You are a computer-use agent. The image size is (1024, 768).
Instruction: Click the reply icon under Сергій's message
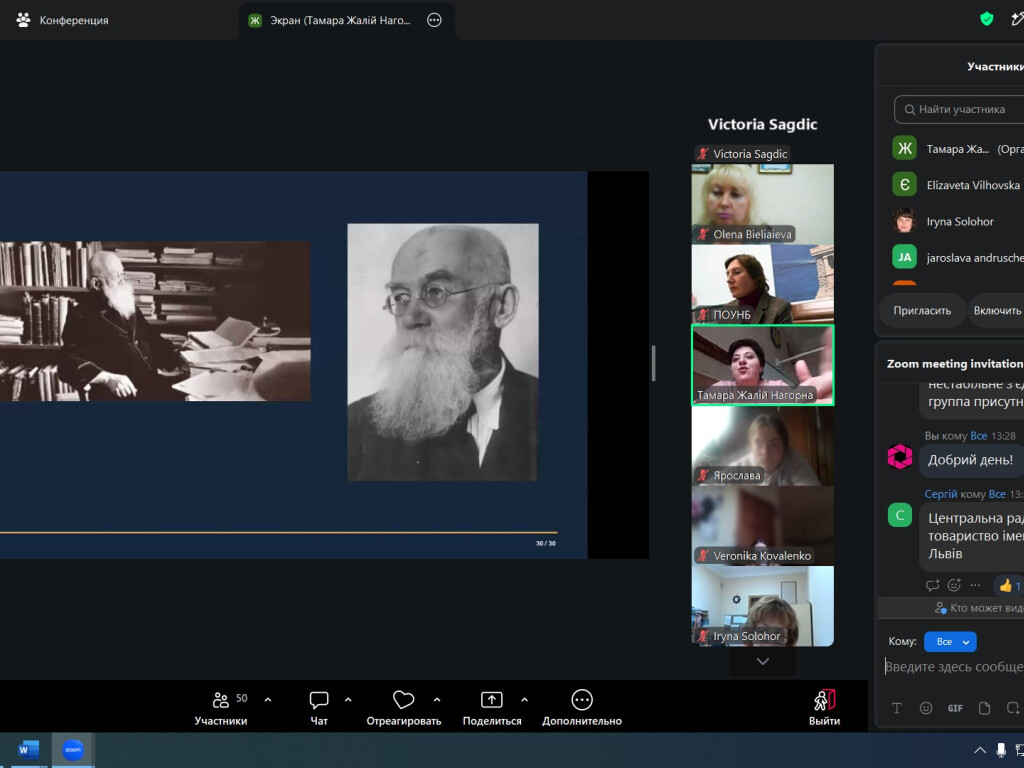[x=933, y=585]
